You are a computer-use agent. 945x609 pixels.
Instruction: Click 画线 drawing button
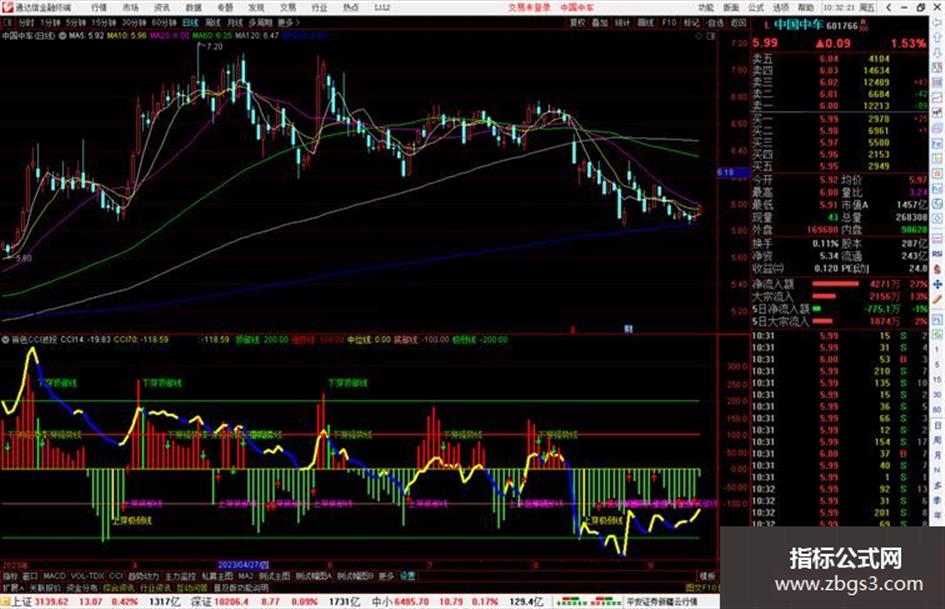tap(645, 22)
